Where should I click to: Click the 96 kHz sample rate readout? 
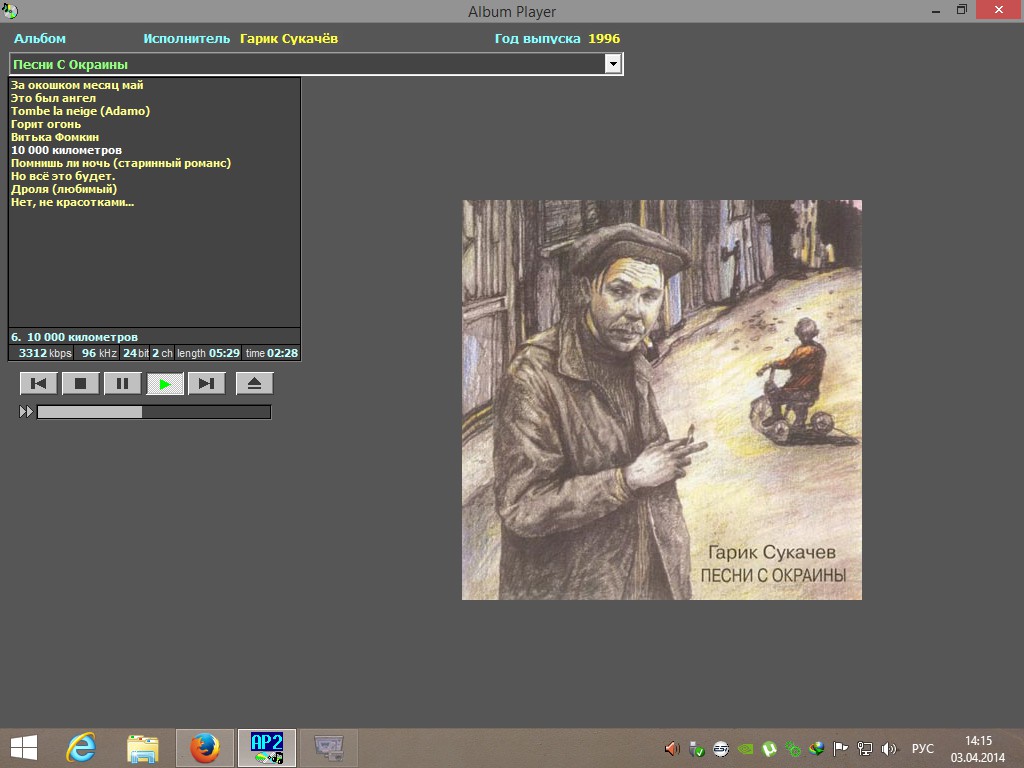point(99,353)
